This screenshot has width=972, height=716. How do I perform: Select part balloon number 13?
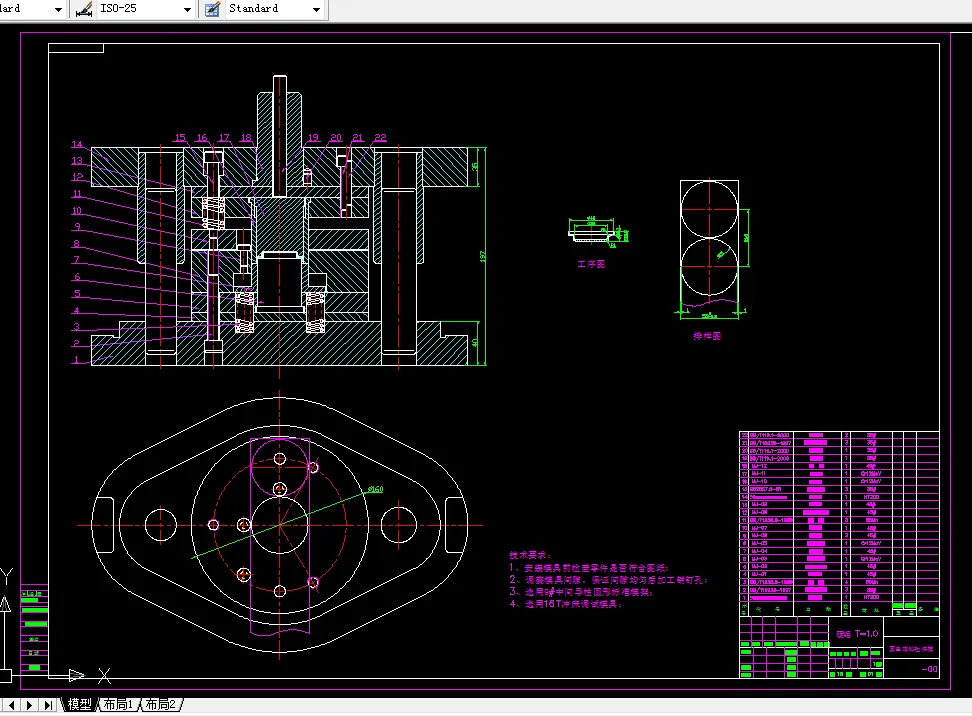pyautogui.click(x=77, y=161)
